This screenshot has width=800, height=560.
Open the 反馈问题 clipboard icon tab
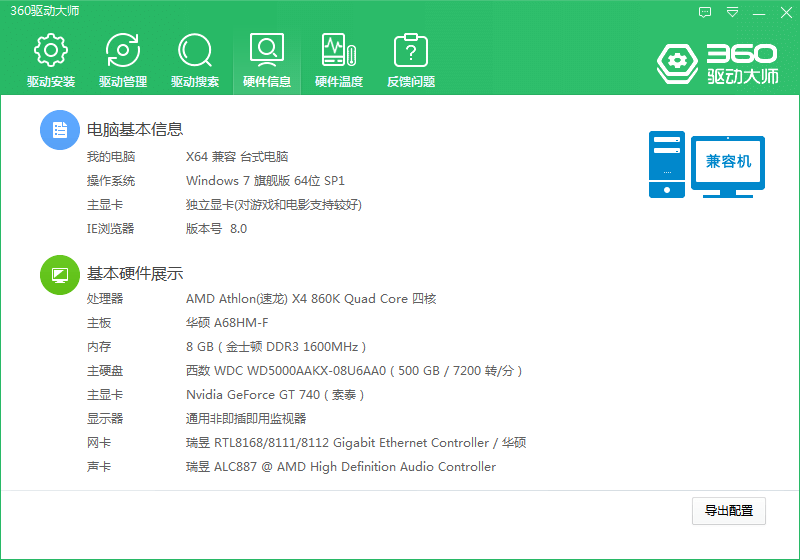click(x=411, y=60)
